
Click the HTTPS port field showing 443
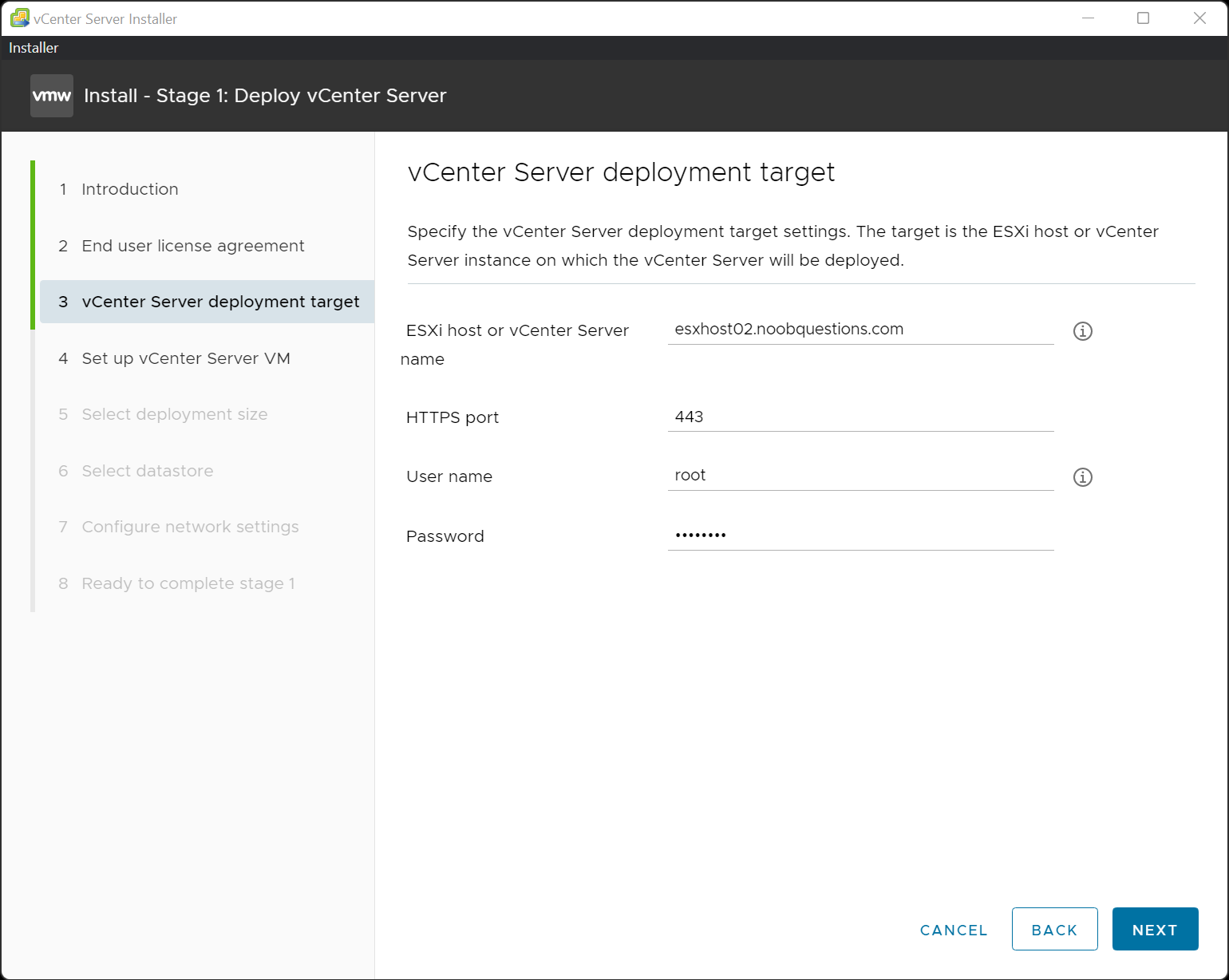(860, 416)
